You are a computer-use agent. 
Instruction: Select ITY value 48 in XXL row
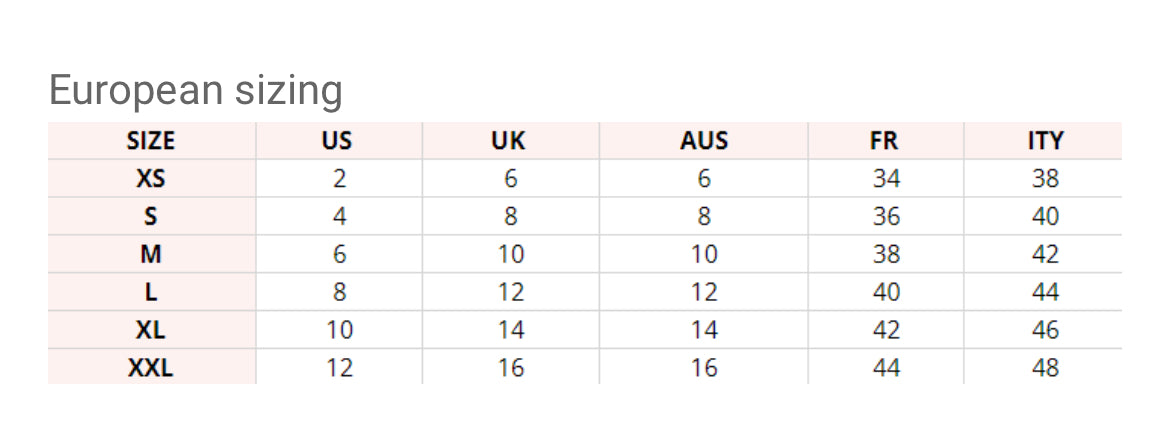(1045, 368)
